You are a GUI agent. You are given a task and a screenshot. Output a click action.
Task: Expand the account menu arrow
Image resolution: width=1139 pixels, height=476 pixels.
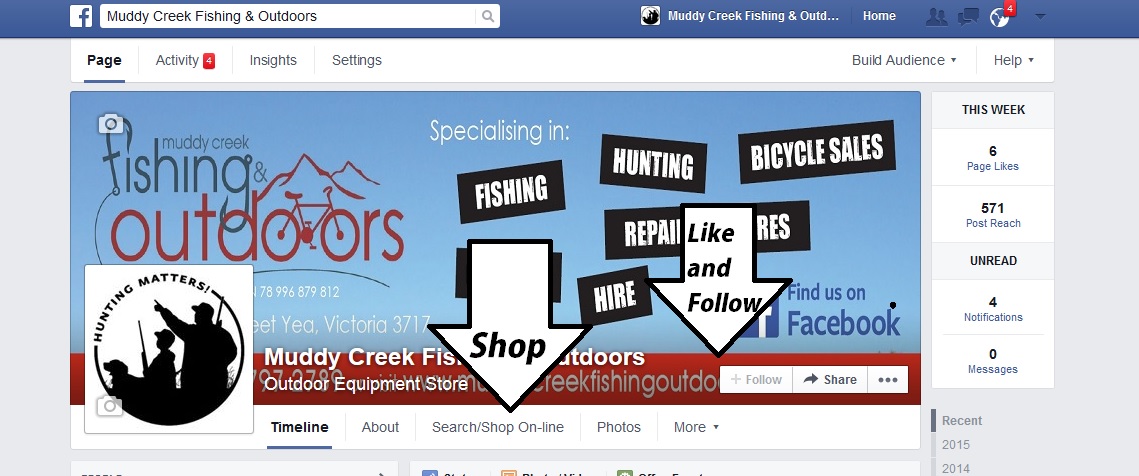click(1040, 16)
